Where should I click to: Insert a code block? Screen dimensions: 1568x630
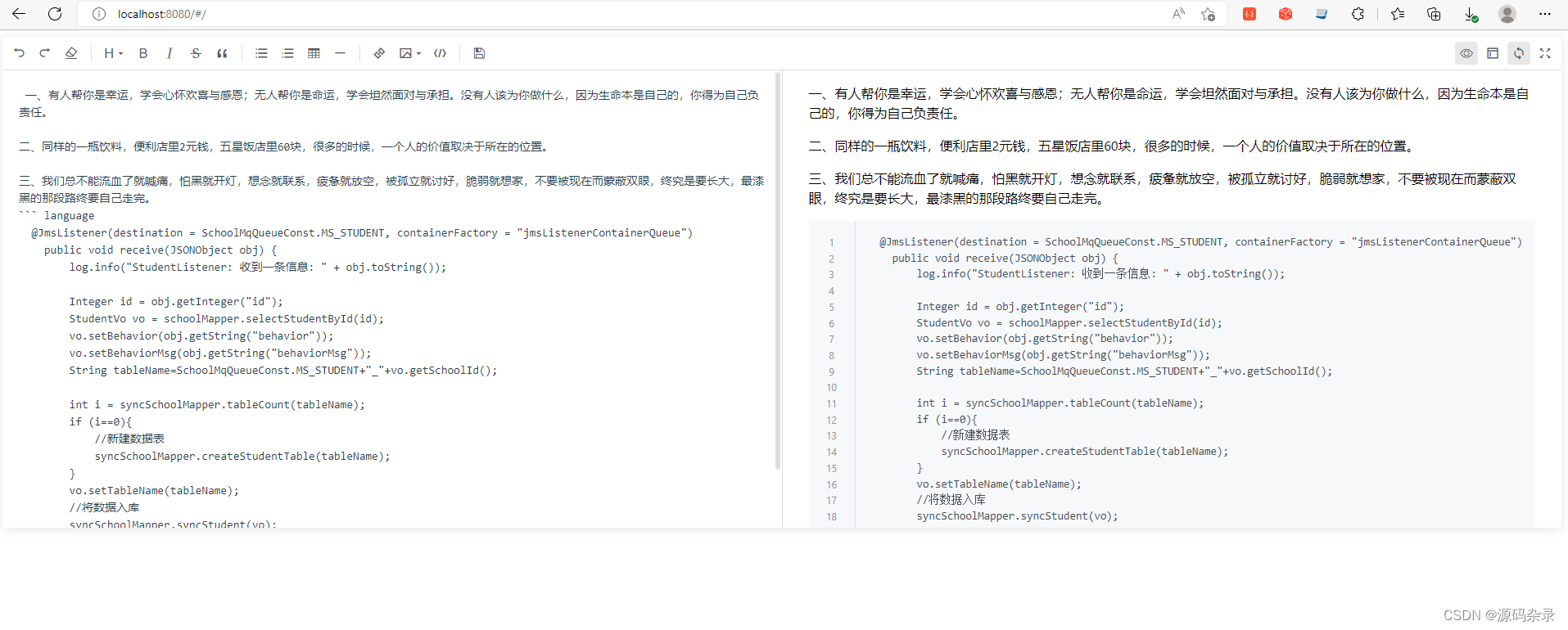click(441, 53)
